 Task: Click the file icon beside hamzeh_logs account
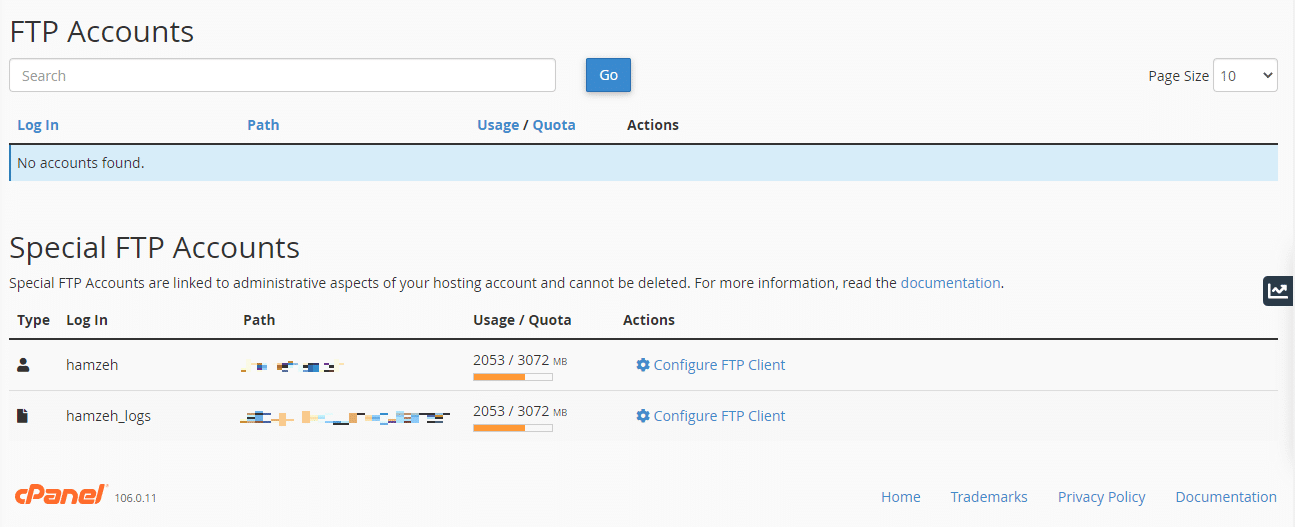click(23, 415)
